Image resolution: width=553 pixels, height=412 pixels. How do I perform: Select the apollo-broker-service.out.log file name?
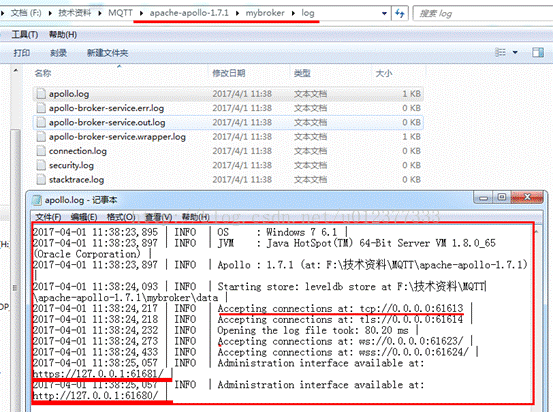coord(107,122)
